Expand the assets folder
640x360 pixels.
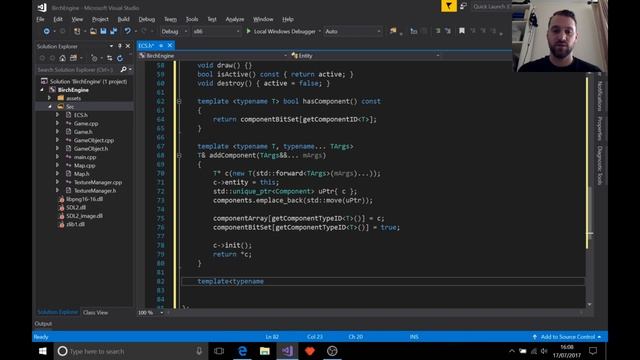pyautogui.click(x=50, y=98)
